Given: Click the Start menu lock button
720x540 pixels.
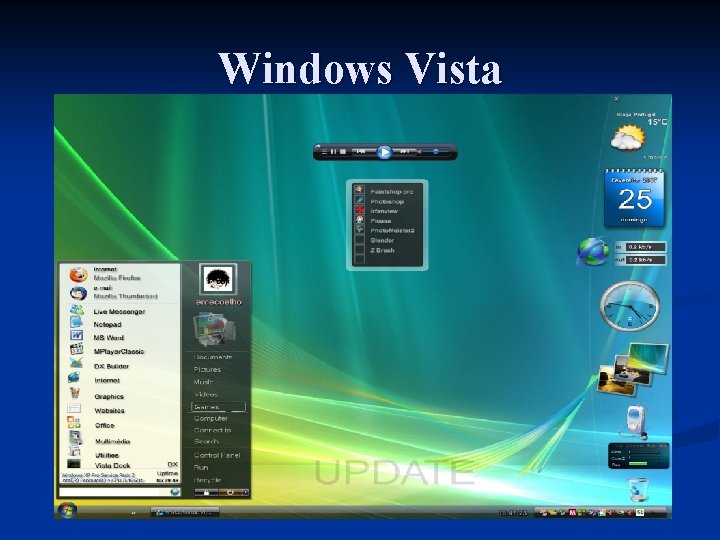Looking at the screenshot, I should pyautogui.click(x=206, y=492).
